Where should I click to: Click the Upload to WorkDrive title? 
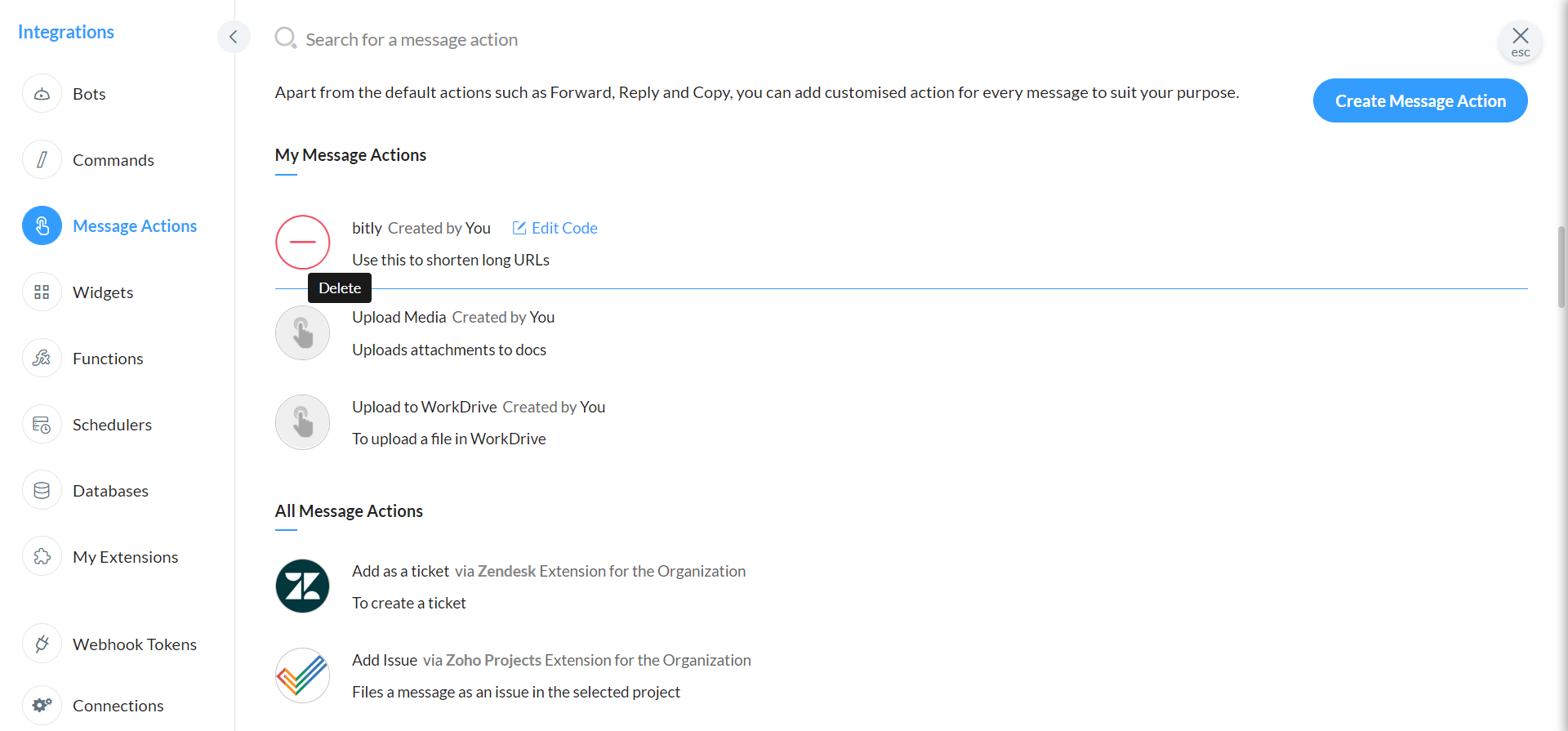pyautogui.click(x=424, y=407)
